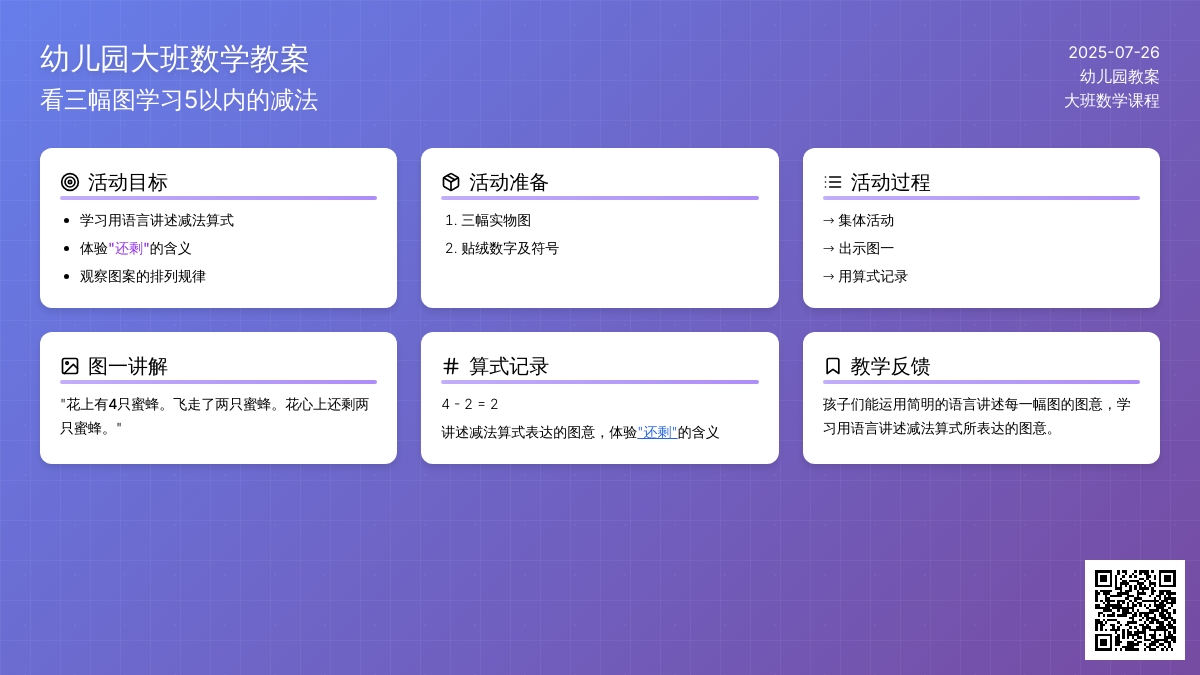The width and height of the screenshot is (1200, 675).
Task: Click the feedback paragraph 孩子们能运用简明的语言
Action: coord(977,416)
